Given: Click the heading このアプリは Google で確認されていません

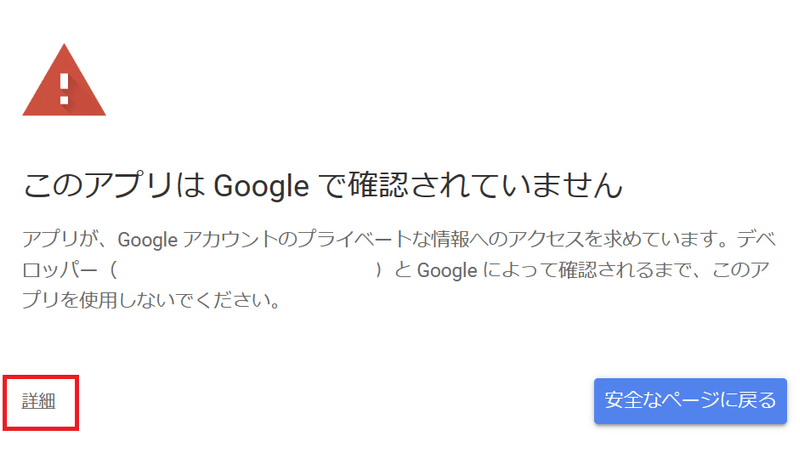Looking at the screenshot, I should pos(322,185).
